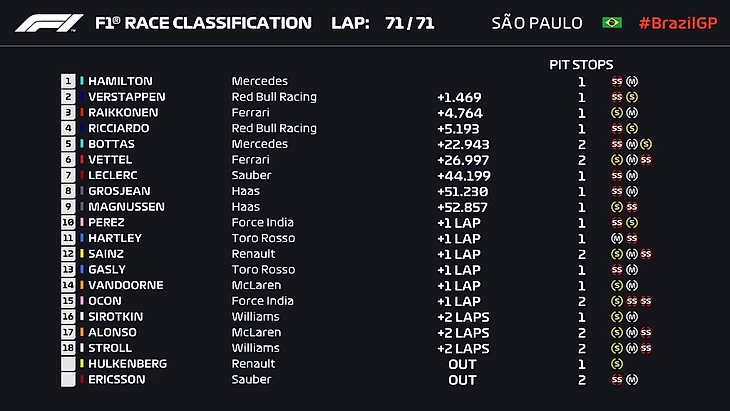Click the F1 RACE CLASSIFICATION title

point(202,23)
